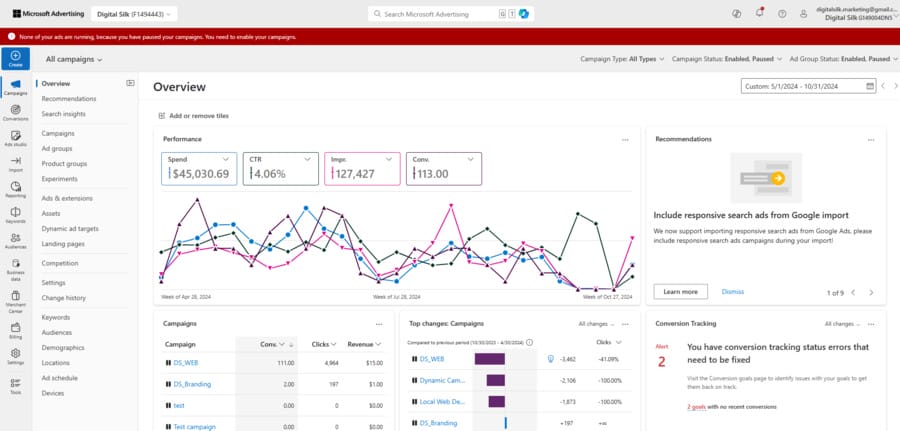Select Landing pages in side menu

click(63, 244)
